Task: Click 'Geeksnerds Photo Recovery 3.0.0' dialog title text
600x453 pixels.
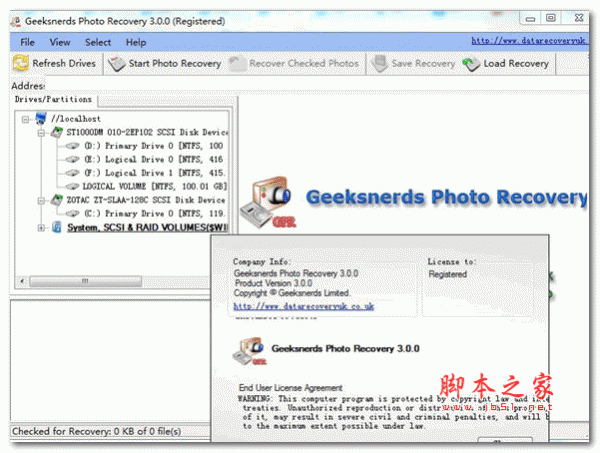Action: pyautogui.click(x=346, y=349)
